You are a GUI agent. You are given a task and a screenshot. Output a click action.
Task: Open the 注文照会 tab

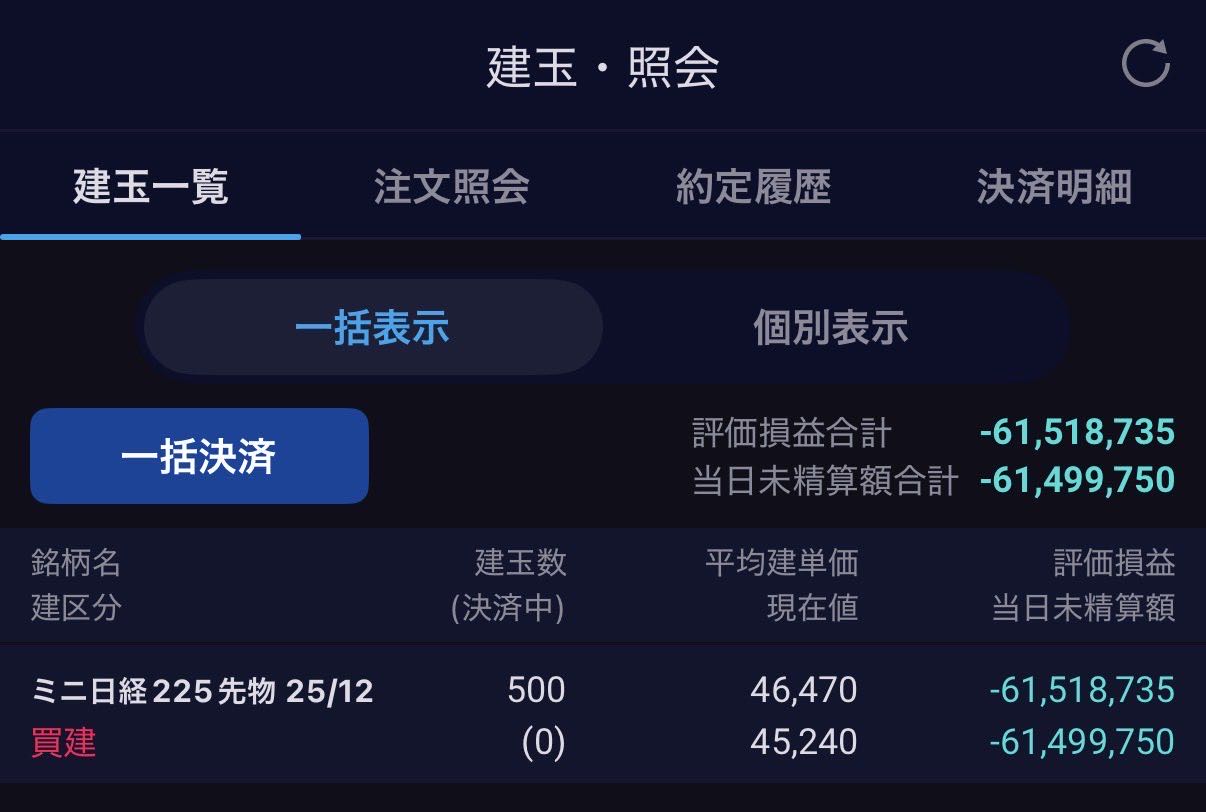pos(452,187)
